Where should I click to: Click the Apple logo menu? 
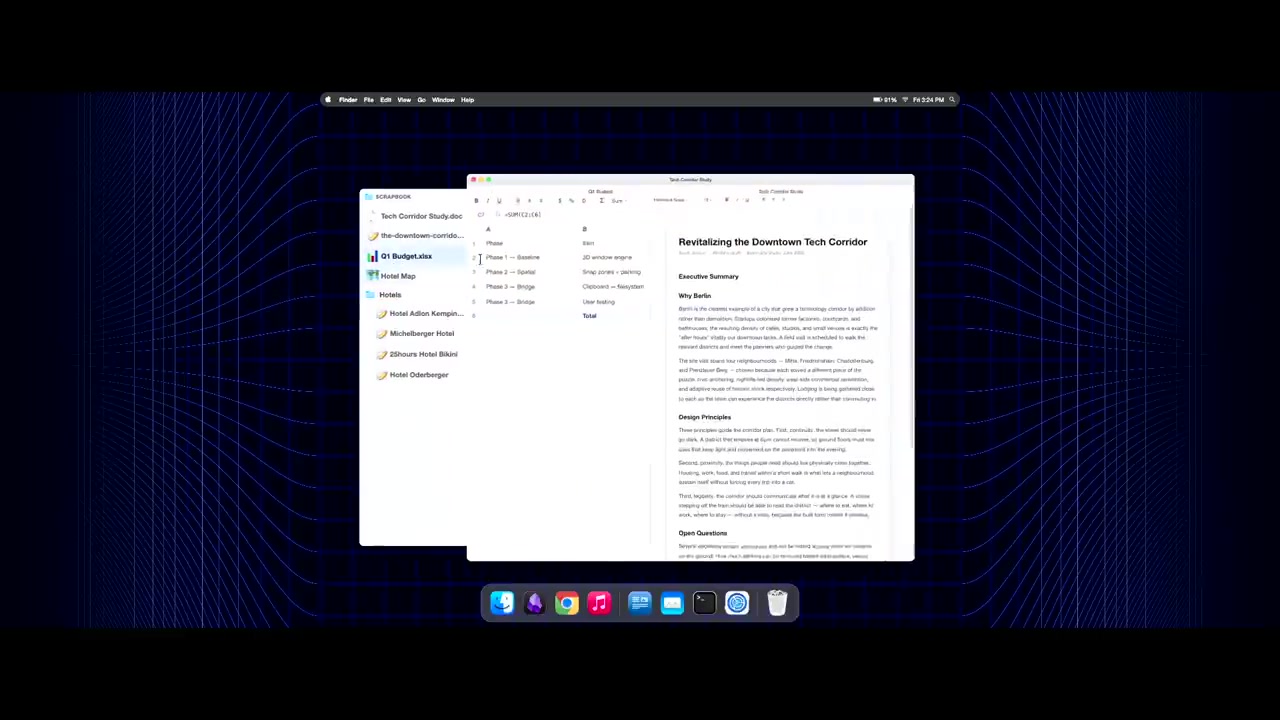click(327, 100)
